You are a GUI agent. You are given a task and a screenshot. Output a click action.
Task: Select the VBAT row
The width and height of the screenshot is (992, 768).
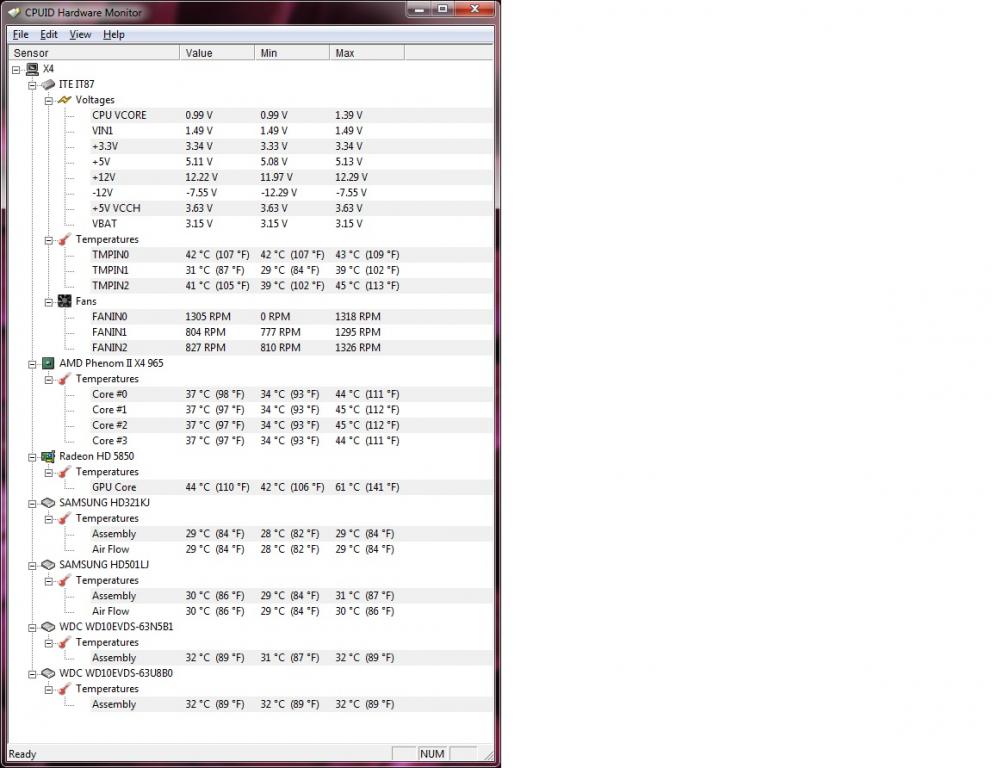[x=291, y=224]
